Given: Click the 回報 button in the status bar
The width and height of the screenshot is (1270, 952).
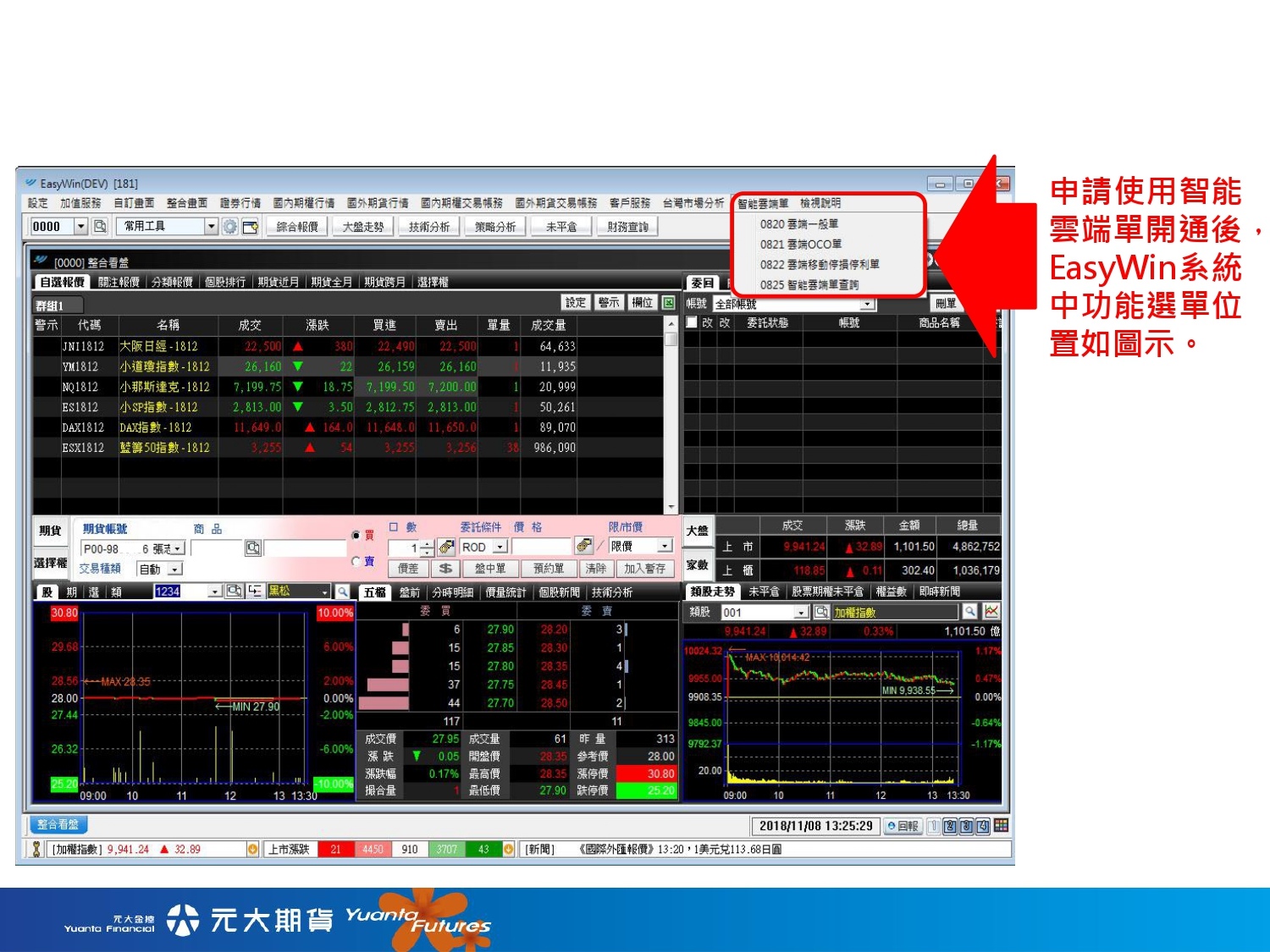Looking at the screenshot, I should [903, 826].
